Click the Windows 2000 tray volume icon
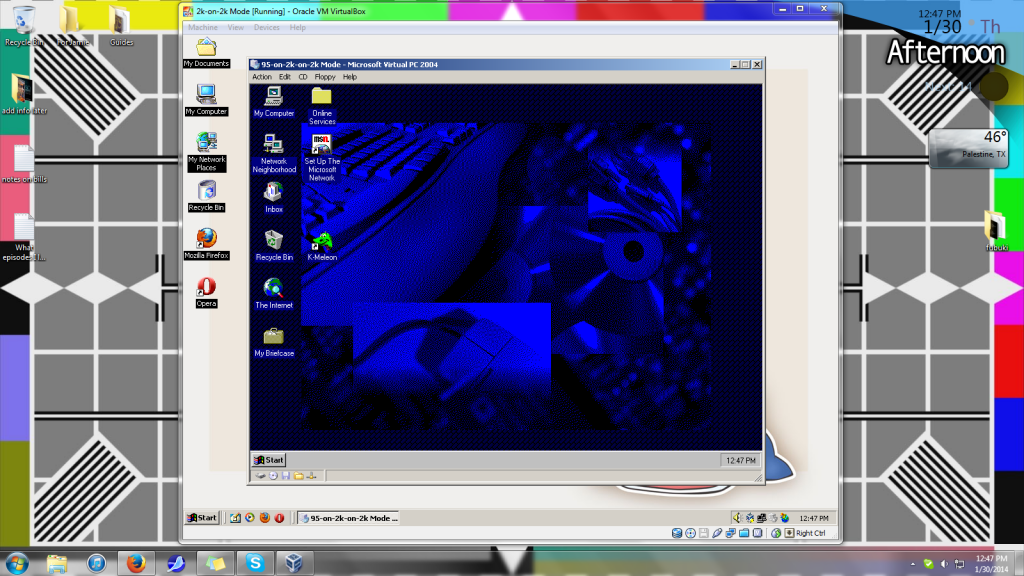Viewport: 1024px width, 576px height. [738, 518]
